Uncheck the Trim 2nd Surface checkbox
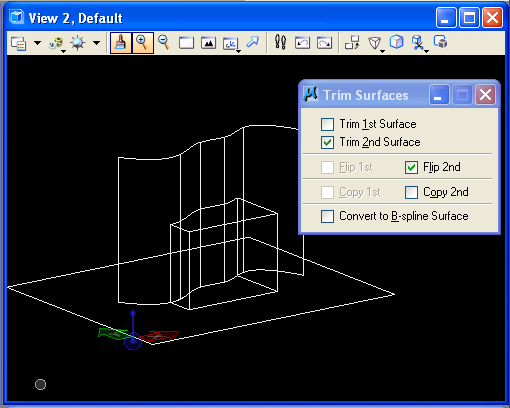The width and height of the screenshot is (510, 408). point(327,142)
